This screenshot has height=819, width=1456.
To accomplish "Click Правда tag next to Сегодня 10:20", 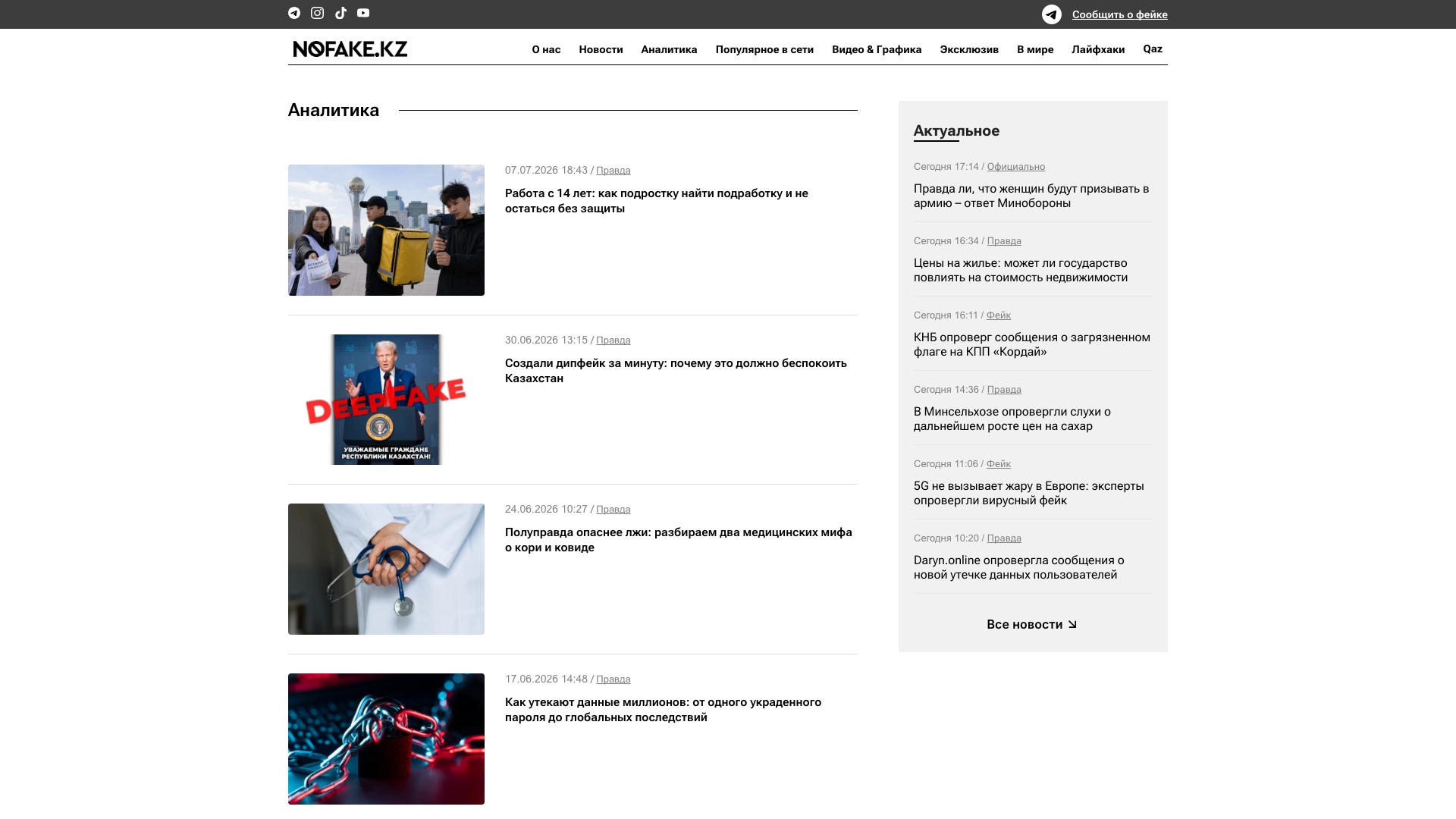I will coord(1004,538).
